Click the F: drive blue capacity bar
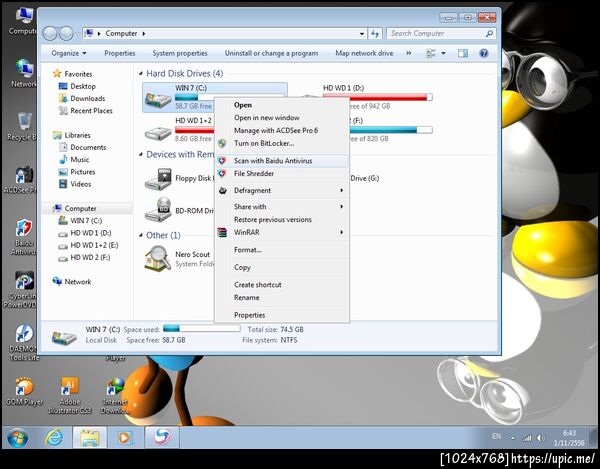This screenshot has height=469, width=600. (x=390, y=130)
